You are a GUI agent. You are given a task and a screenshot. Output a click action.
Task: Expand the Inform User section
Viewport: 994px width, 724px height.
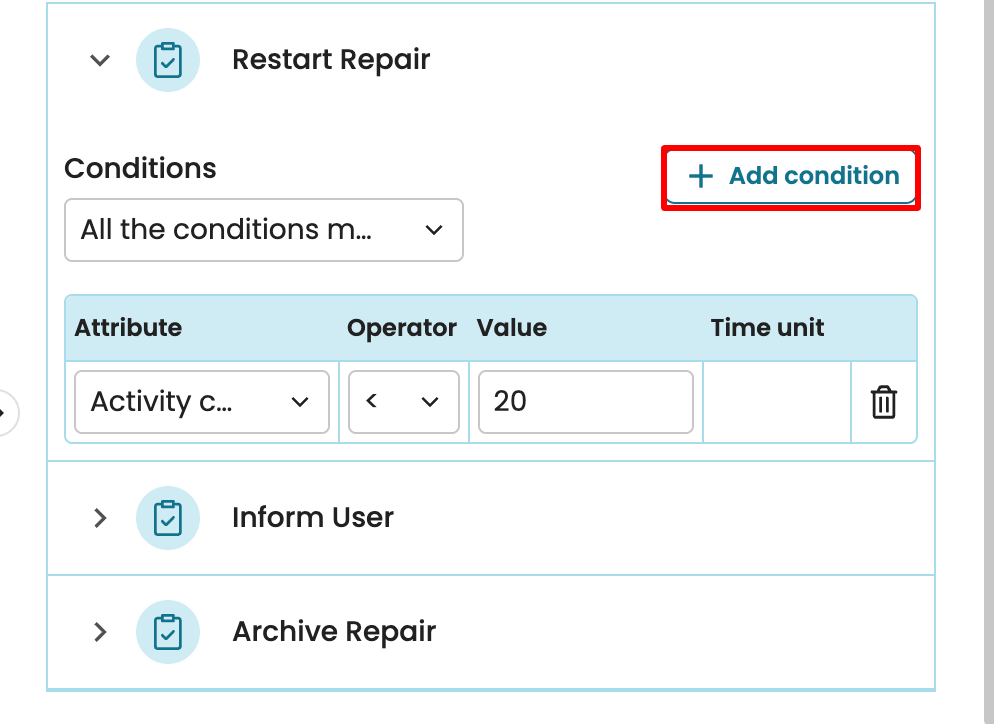click(99, 518)
